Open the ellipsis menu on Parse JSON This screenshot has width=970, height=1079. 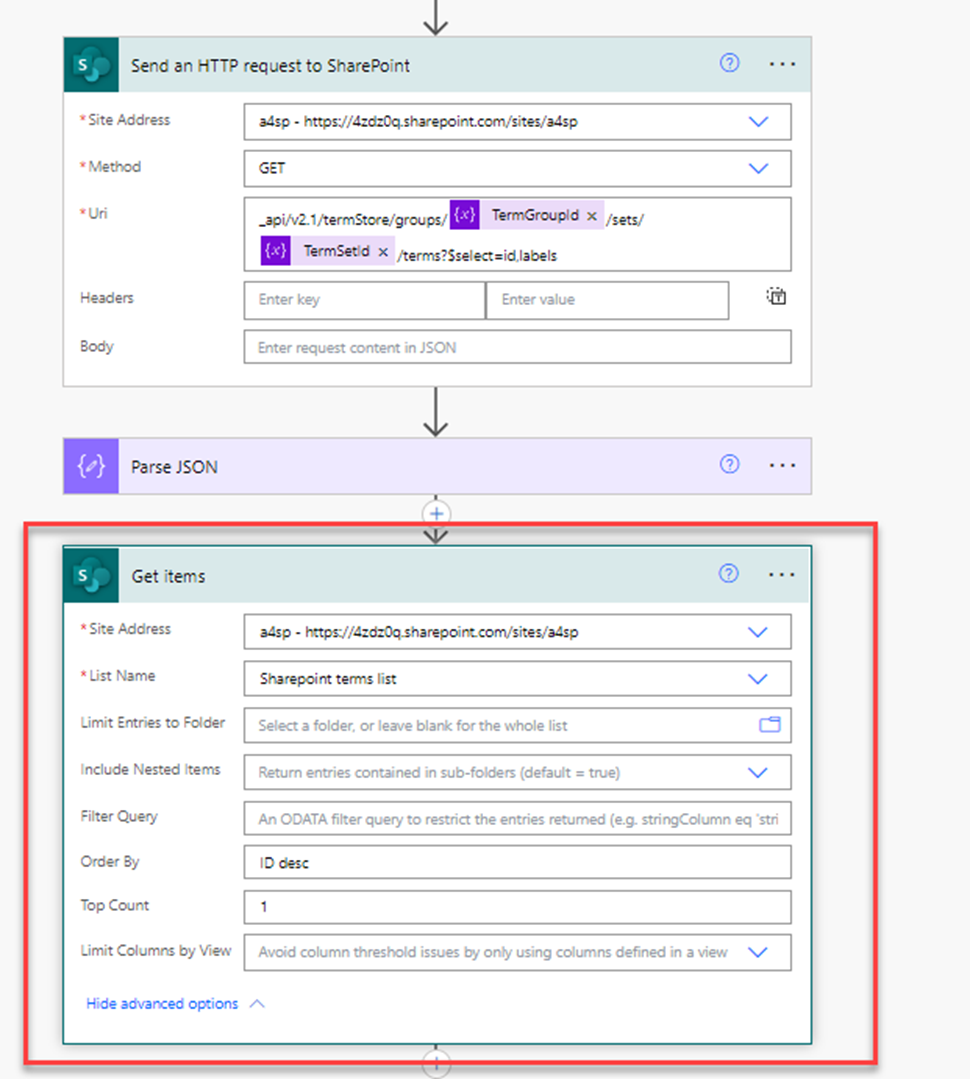782,465
